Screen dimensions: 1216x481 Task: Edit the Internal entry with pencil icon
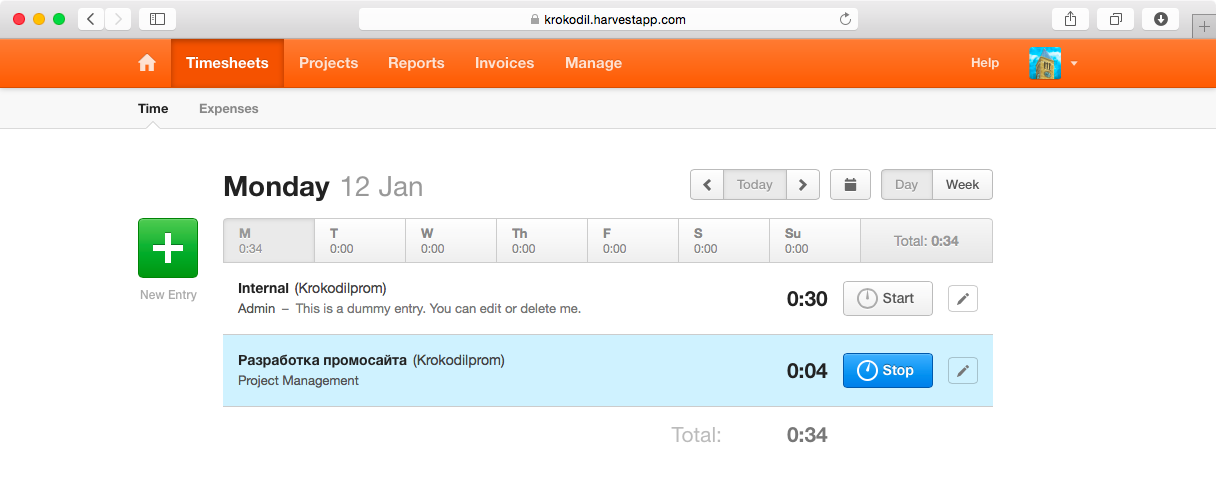click(962, 299)
